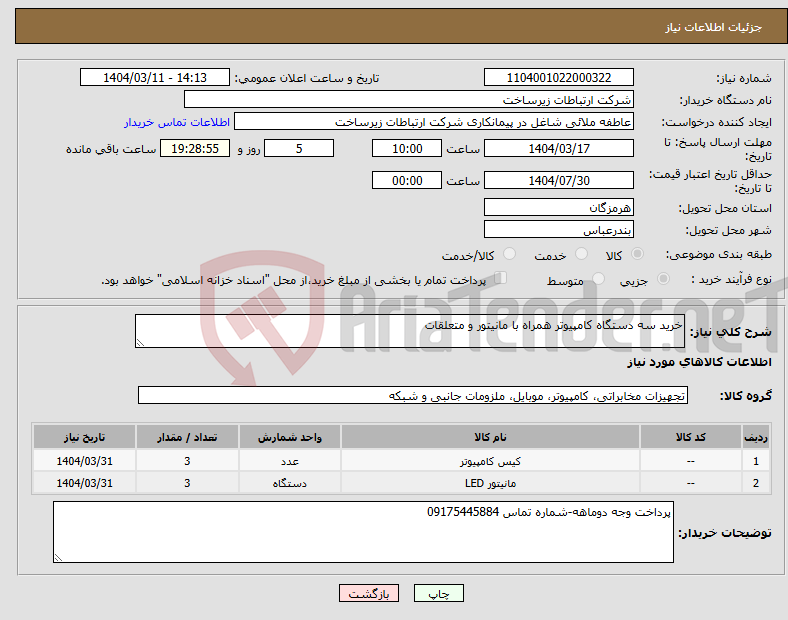Select the خدمت radio button

(581, 254)
